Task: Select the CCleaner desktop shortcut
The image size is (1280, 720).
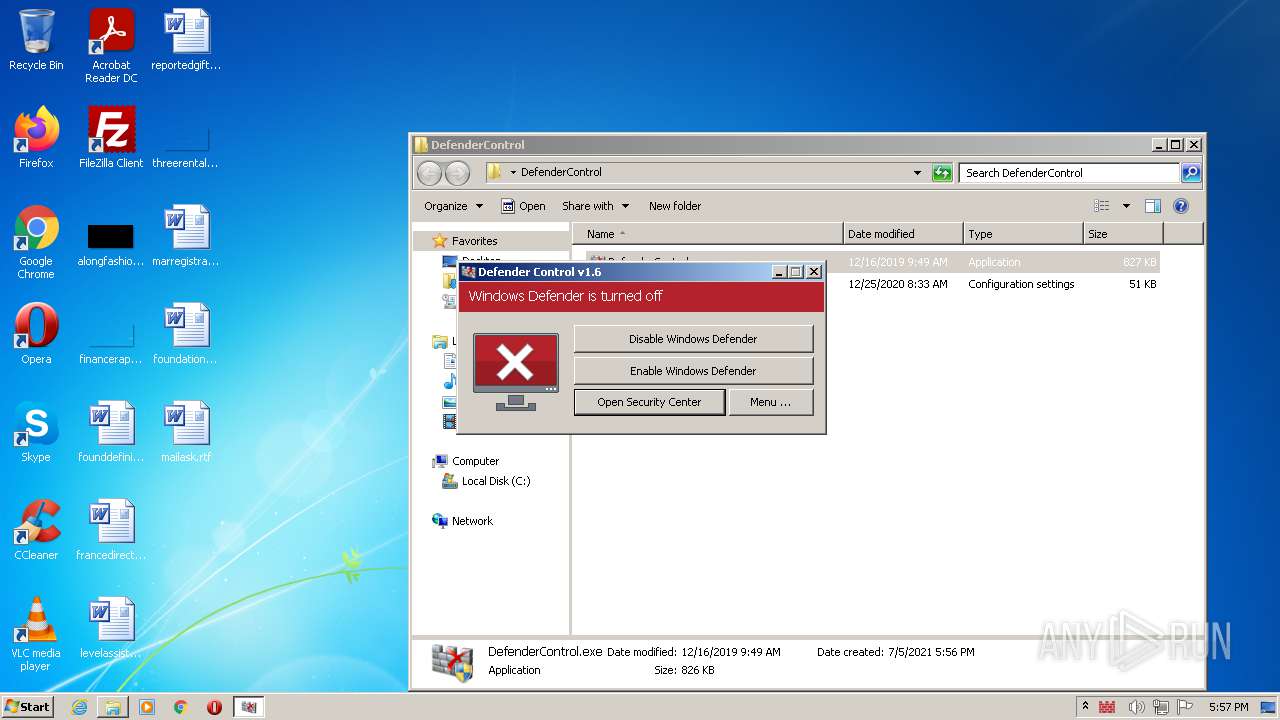Action: tap(36, 529)
